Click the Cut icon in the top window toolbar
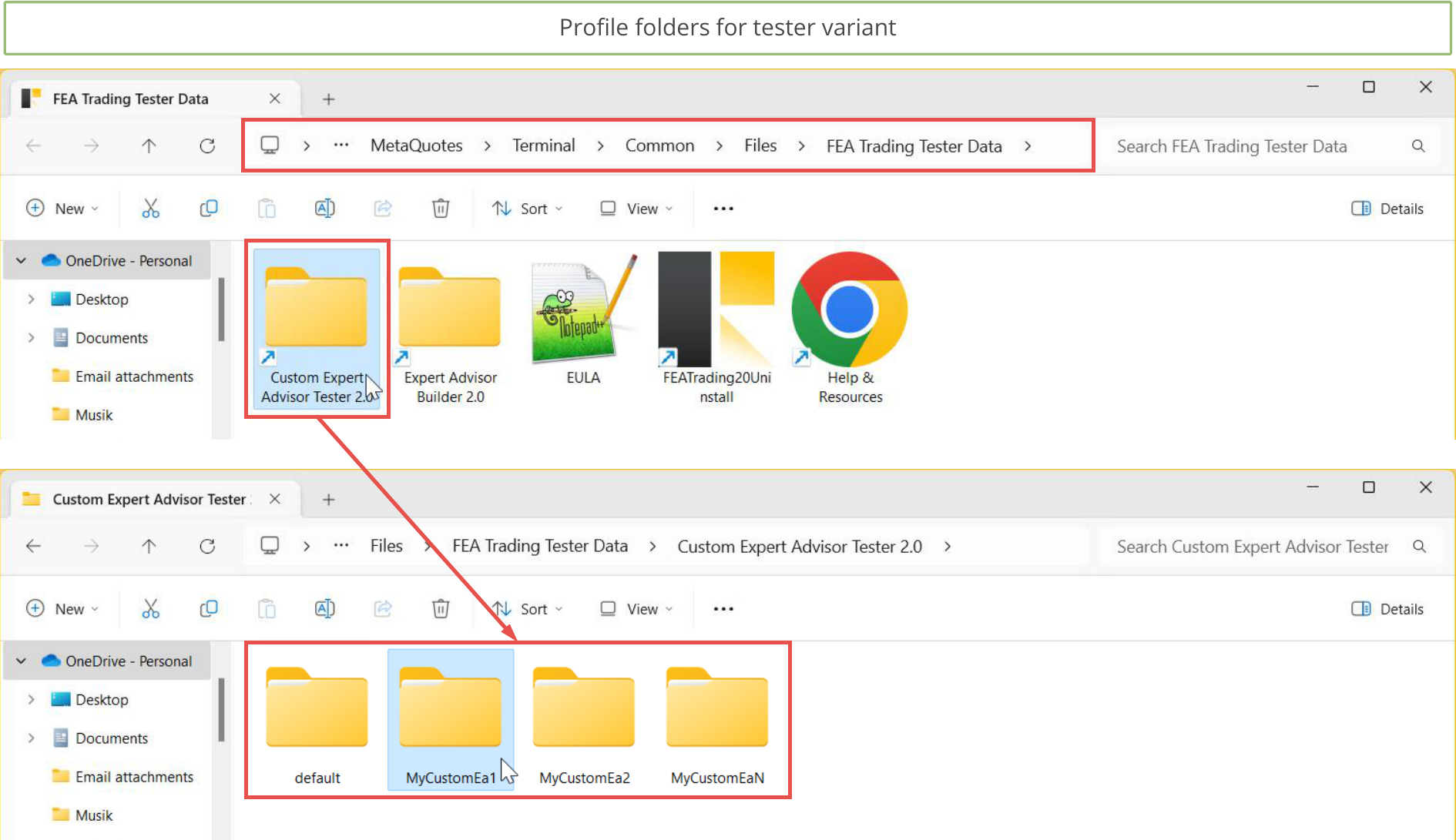The width and height of the screenshot is (1456, 840). [150, 209]
